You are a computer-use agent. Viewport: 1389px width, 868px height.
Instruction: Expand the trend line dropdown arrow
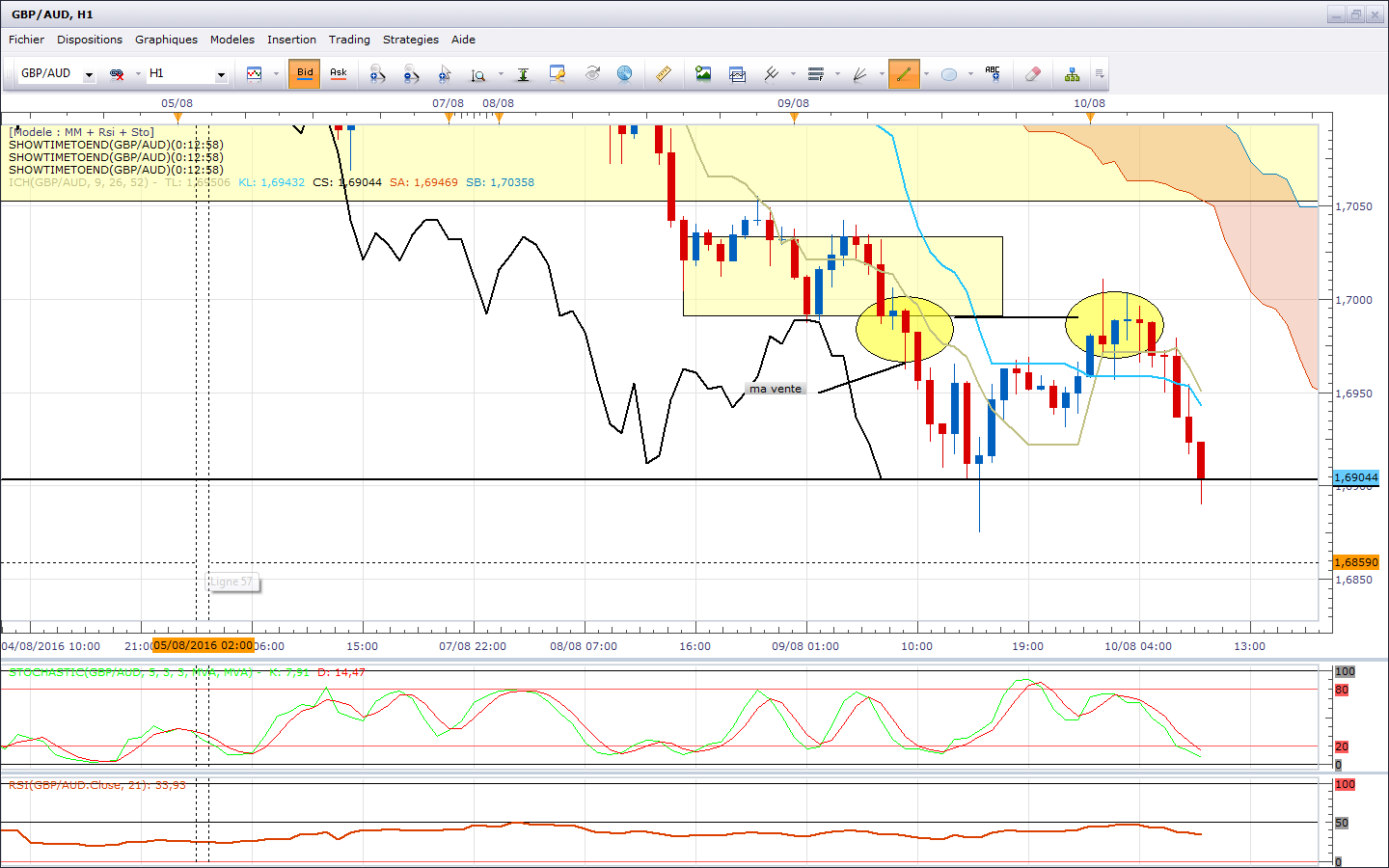[x=926, y=73]
